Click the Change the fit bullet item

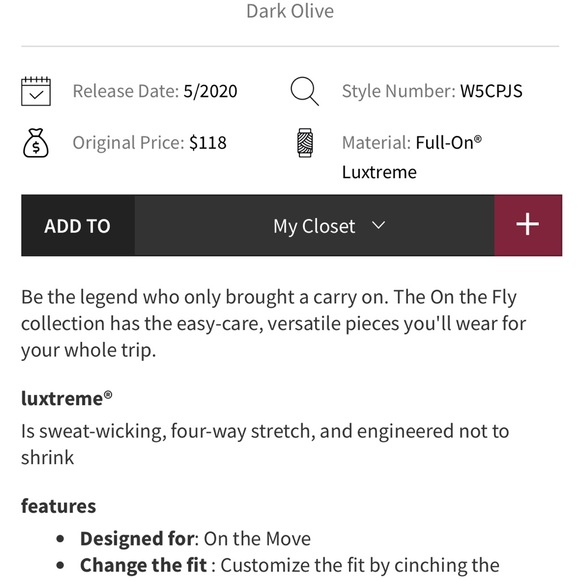tap(290, 565)
